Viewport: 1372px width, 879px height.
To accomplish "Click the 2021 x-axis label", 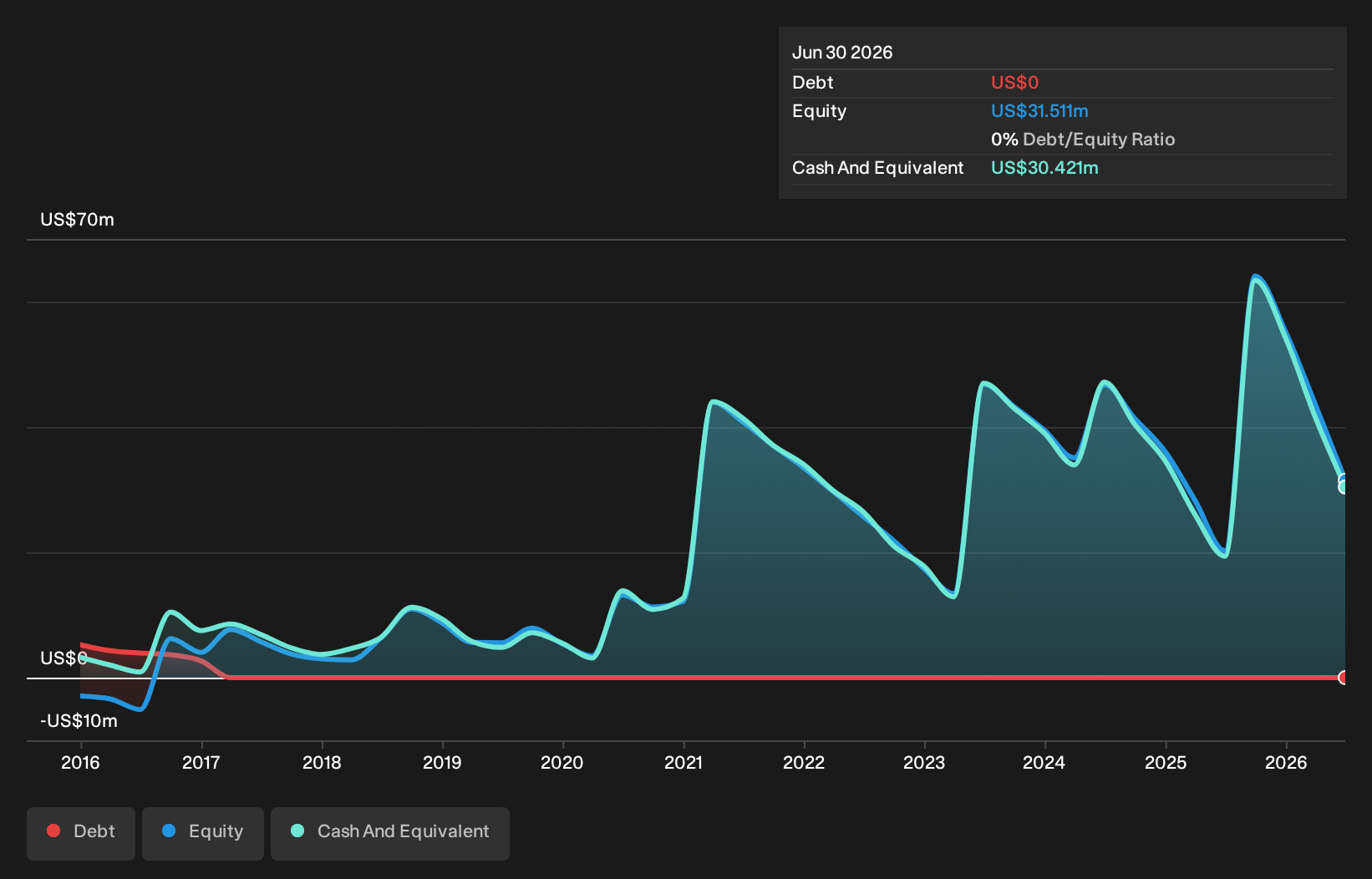I will tap(683, 762).
